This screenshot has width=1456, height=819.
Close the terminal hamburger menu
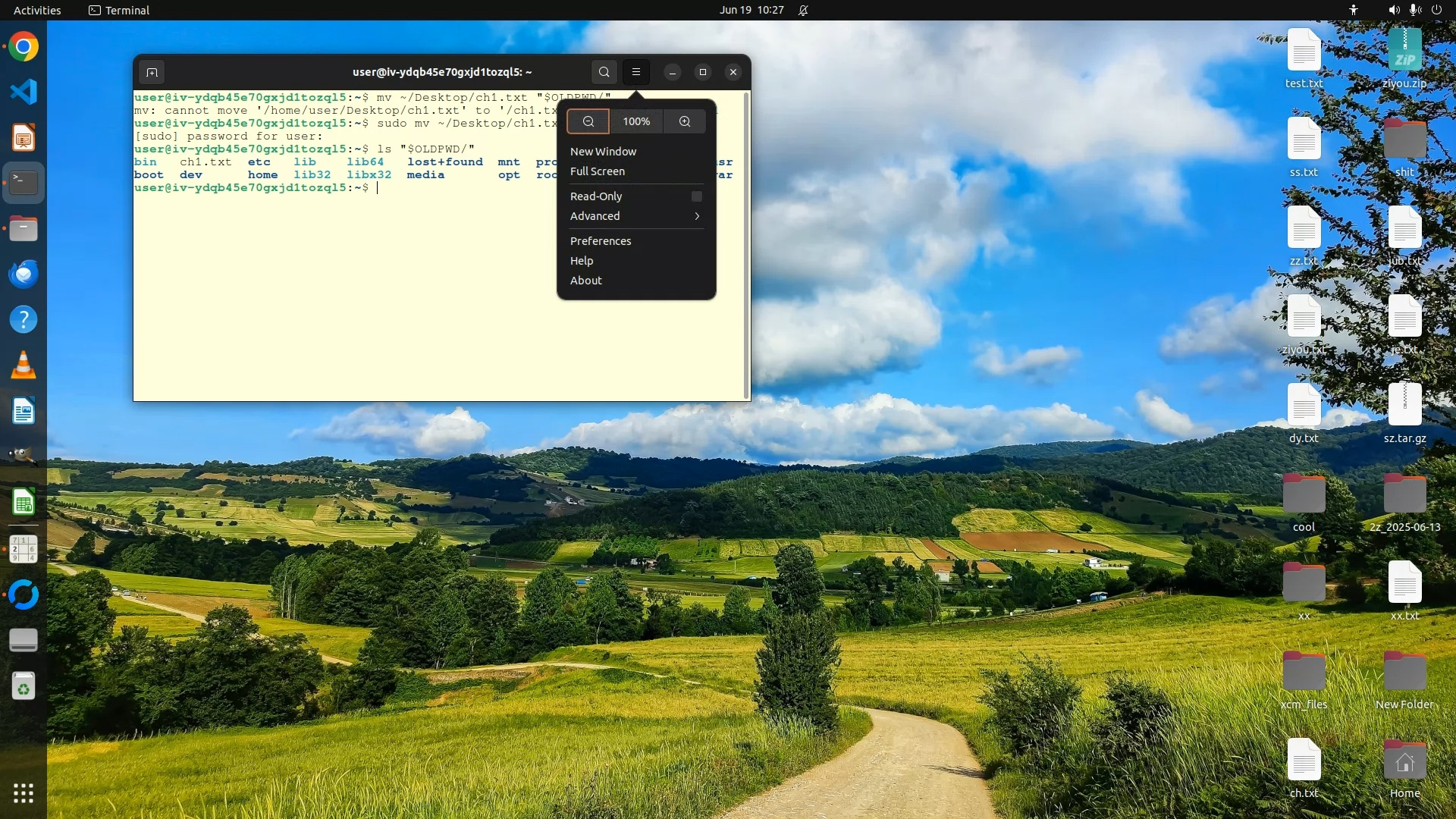pos(636,72)
